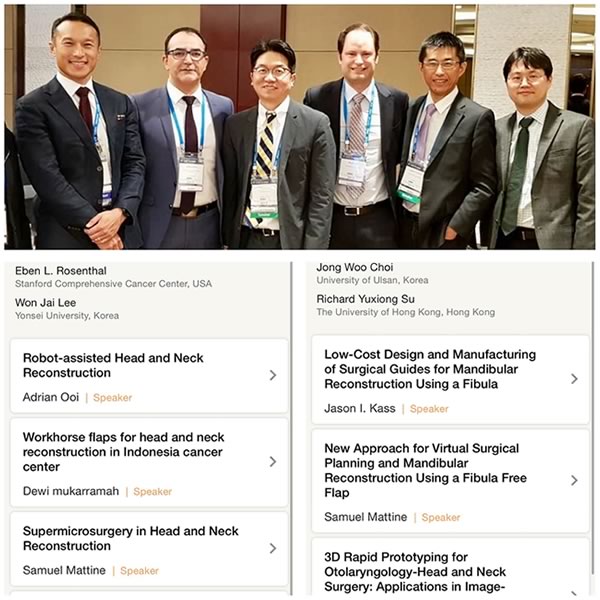Click chevron on Low-Cost Design talk card
This screenshot has width=600, height=600.
point(574,379)
